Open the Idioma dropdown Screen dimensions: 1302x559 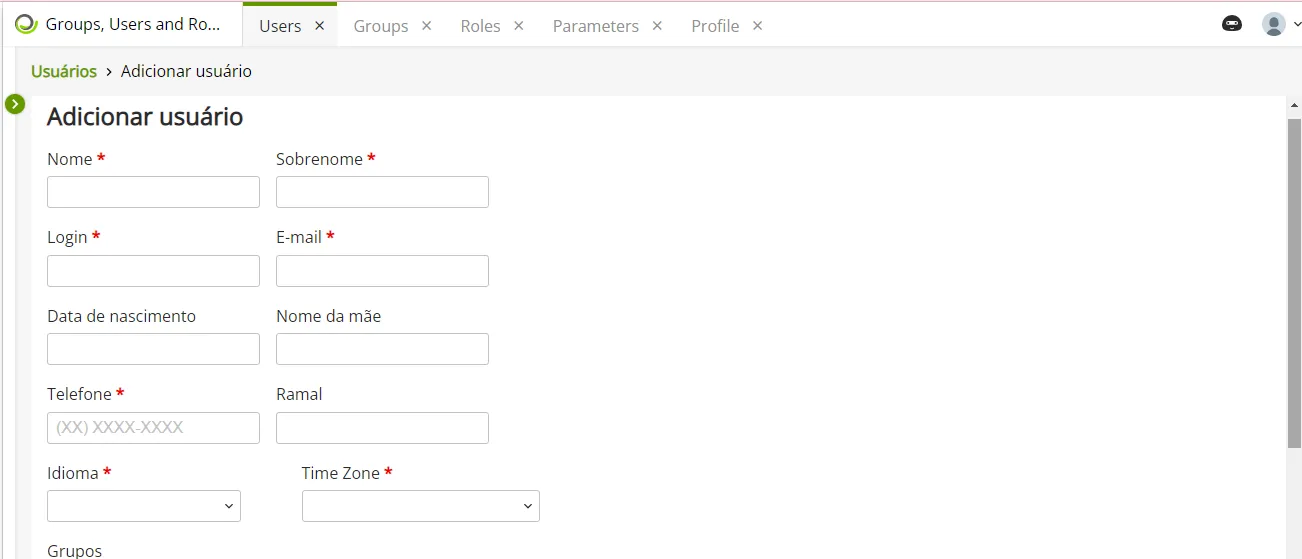pyautogui.click(x=144, y=506)
